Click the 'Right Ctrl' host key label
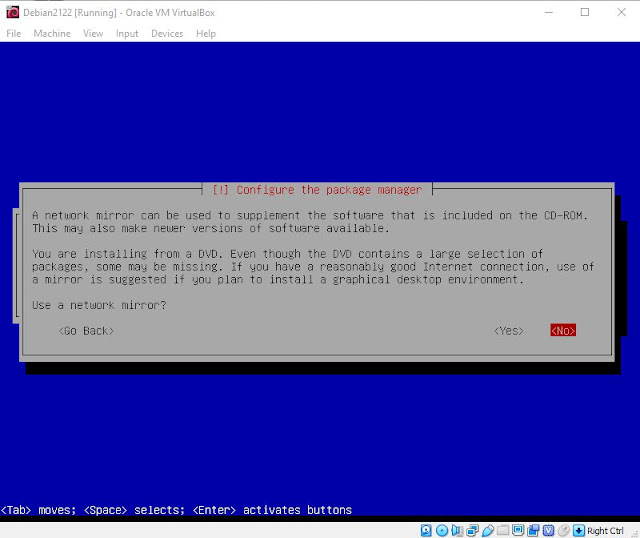Screen dimensions: 640x538 point(605,530)
